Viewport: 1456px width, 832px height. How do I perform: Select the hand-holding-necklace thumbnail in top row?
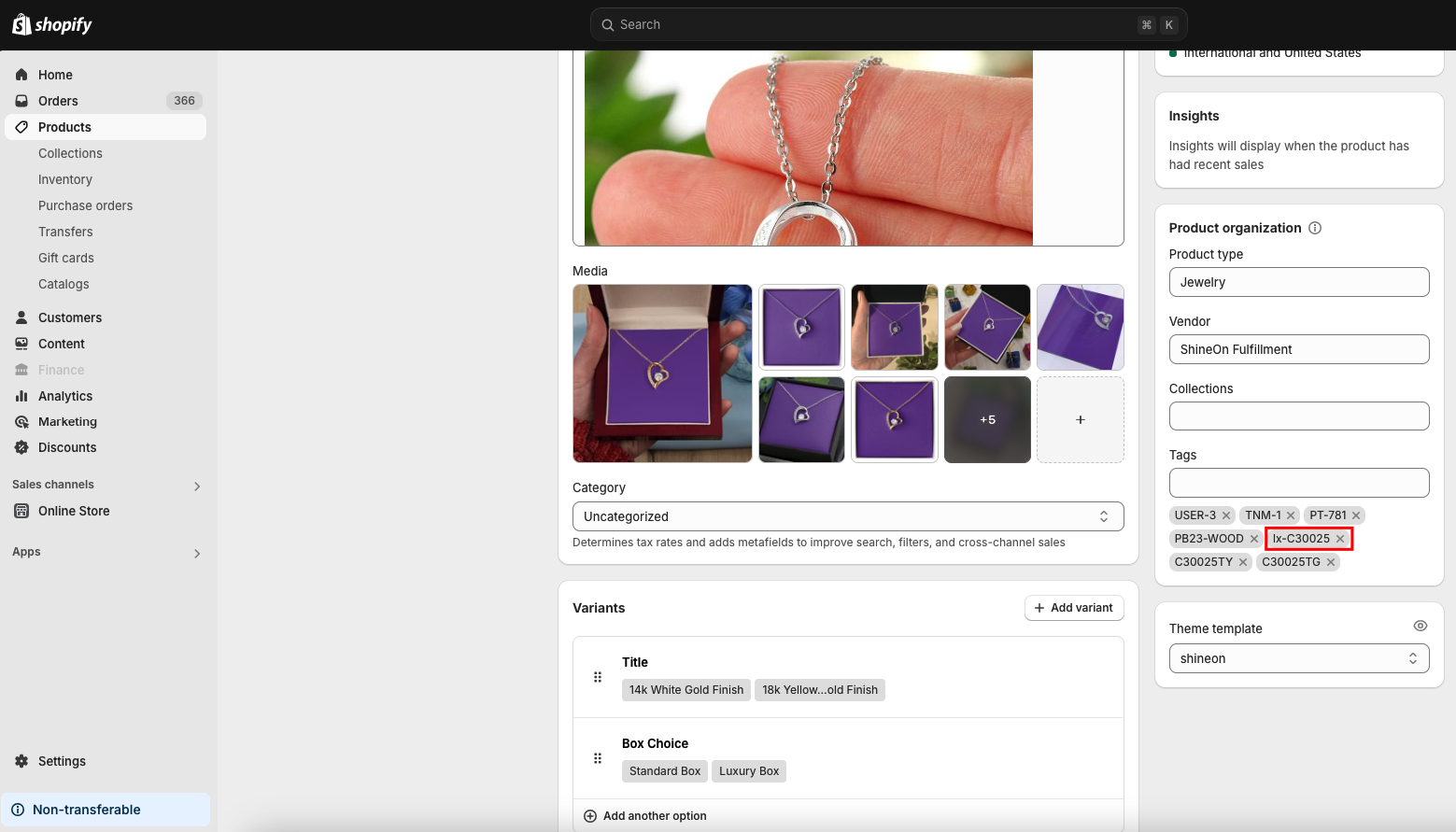point(895,328)
